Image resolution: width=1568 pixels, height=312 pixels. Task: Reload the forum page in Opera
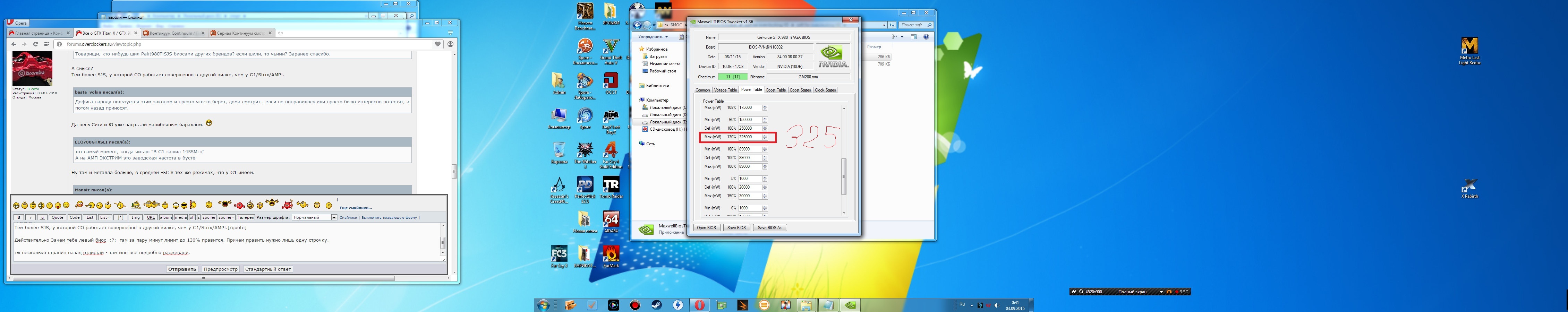tap(35, 44)
